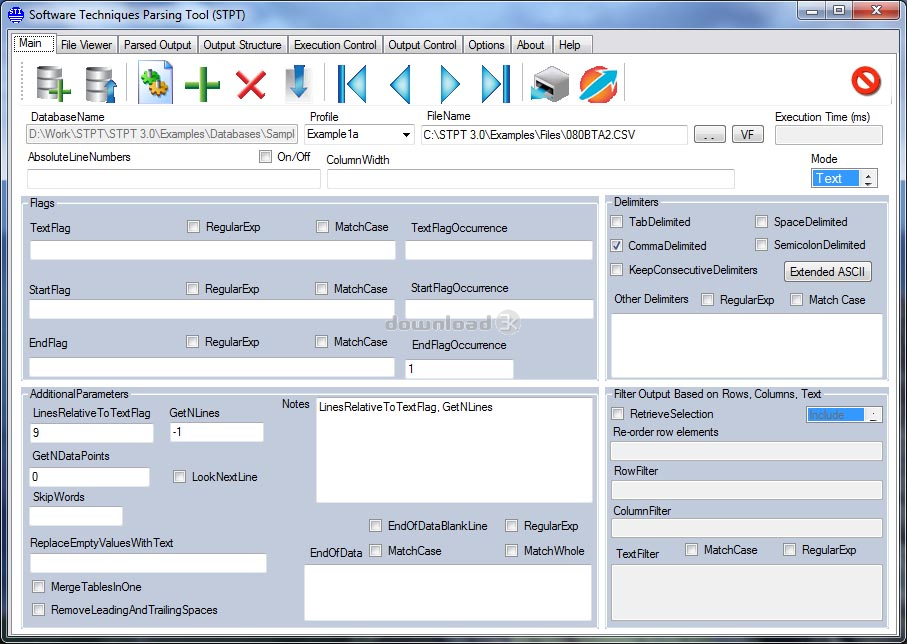Jump to last record arrow
Screen dimensions: 907x644
496,84
